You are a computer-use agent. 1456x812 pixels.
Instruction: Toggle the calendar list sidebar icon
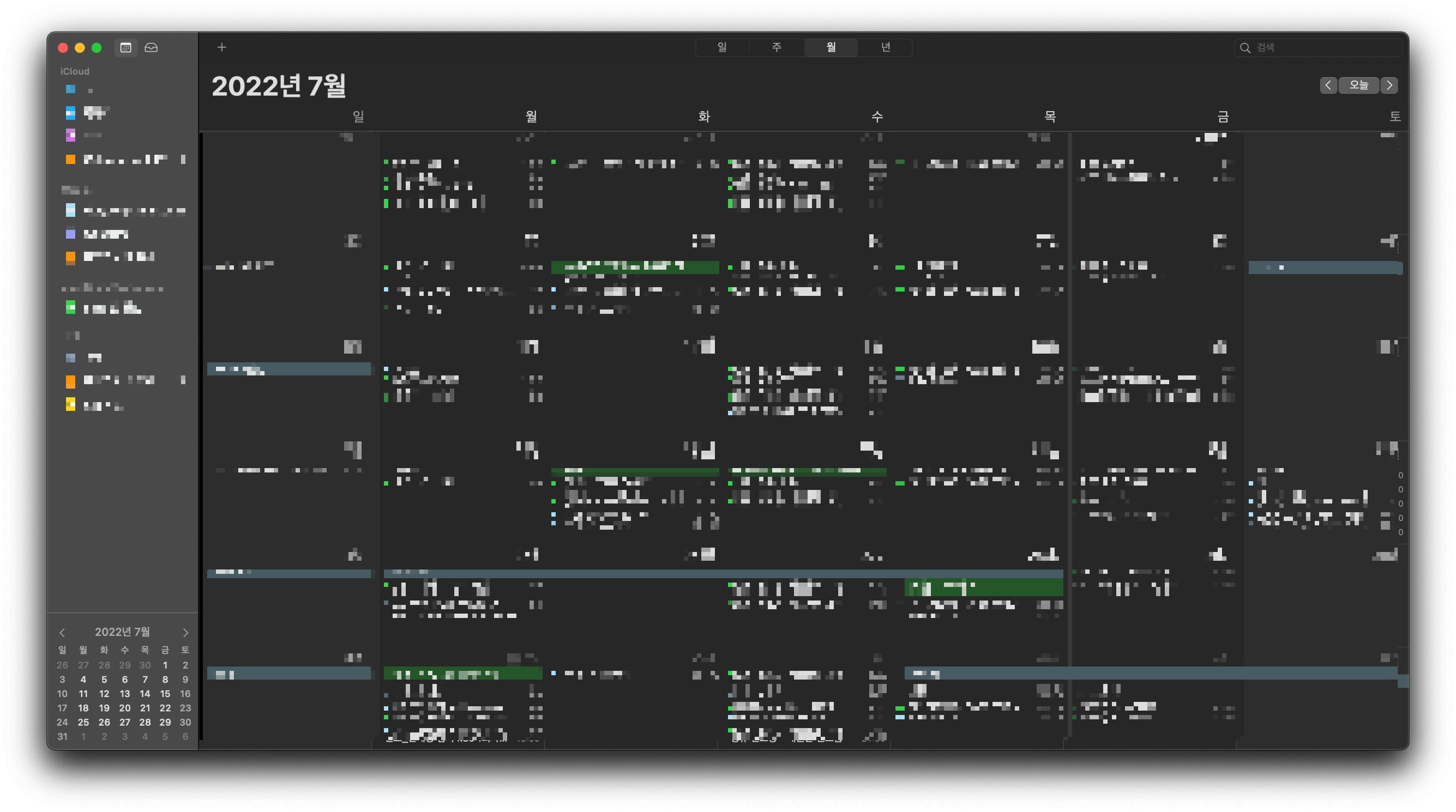coord(126,48)
